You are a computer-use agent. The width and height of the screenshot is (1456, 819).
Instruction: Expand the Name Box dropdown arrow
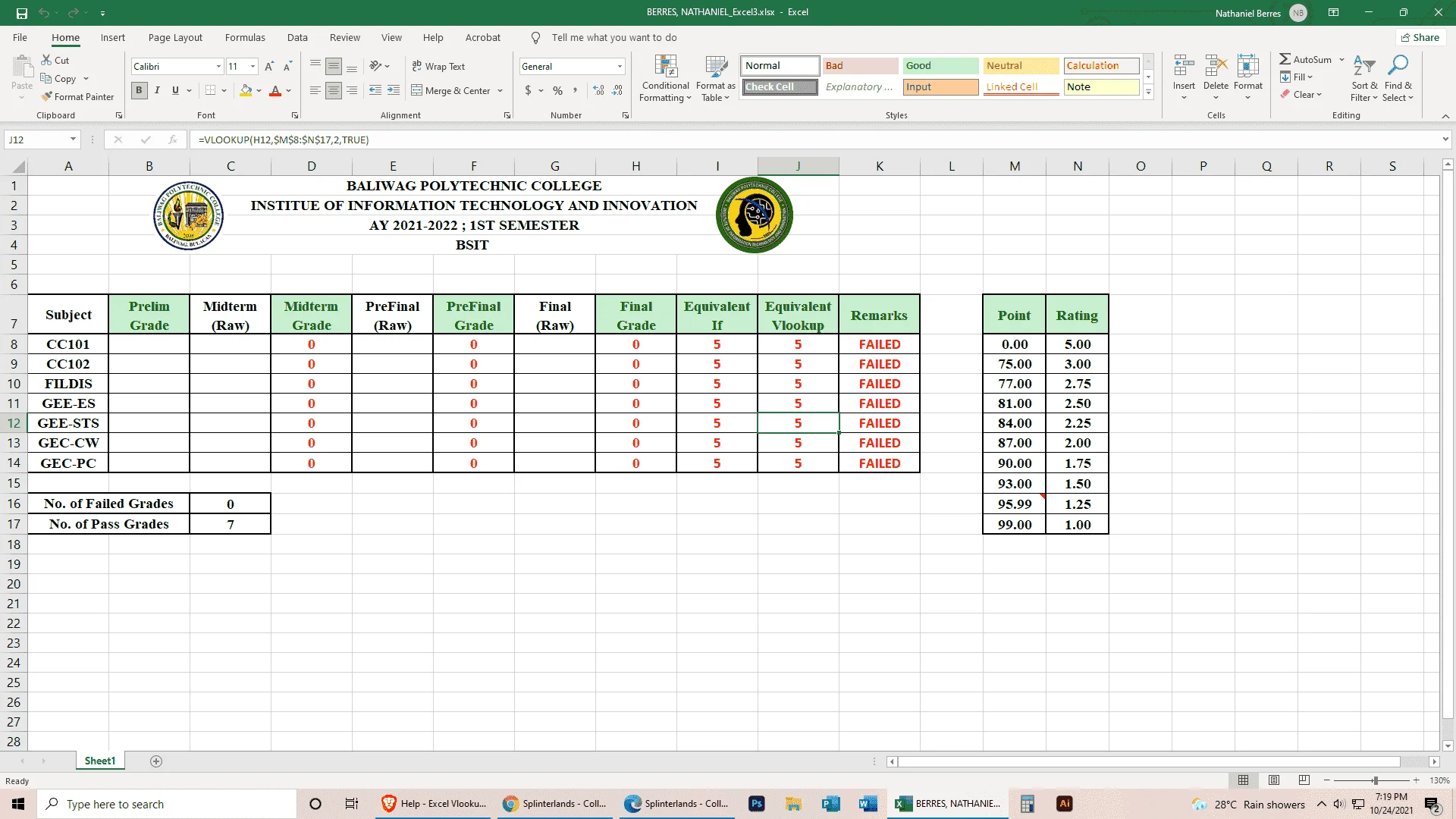73,140
